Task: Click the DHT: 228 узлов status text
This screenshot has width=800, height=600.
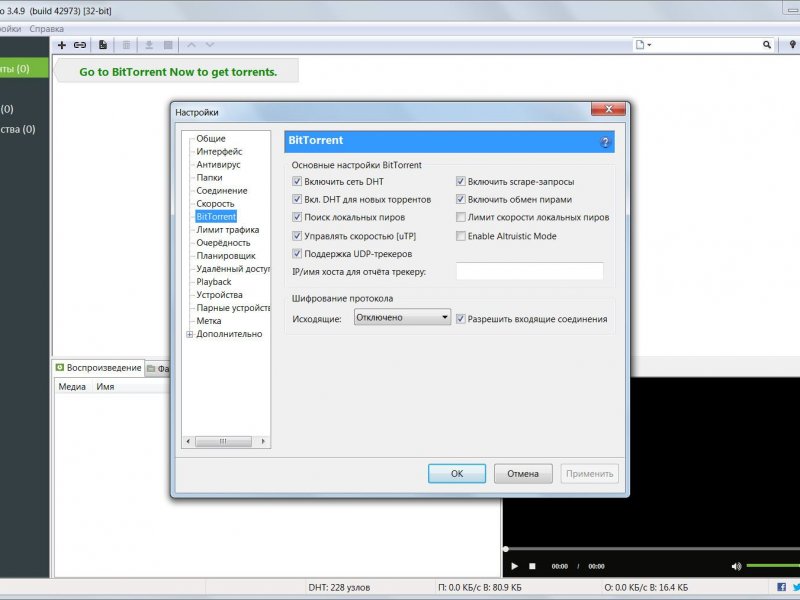Action: (x=339, y=588)
